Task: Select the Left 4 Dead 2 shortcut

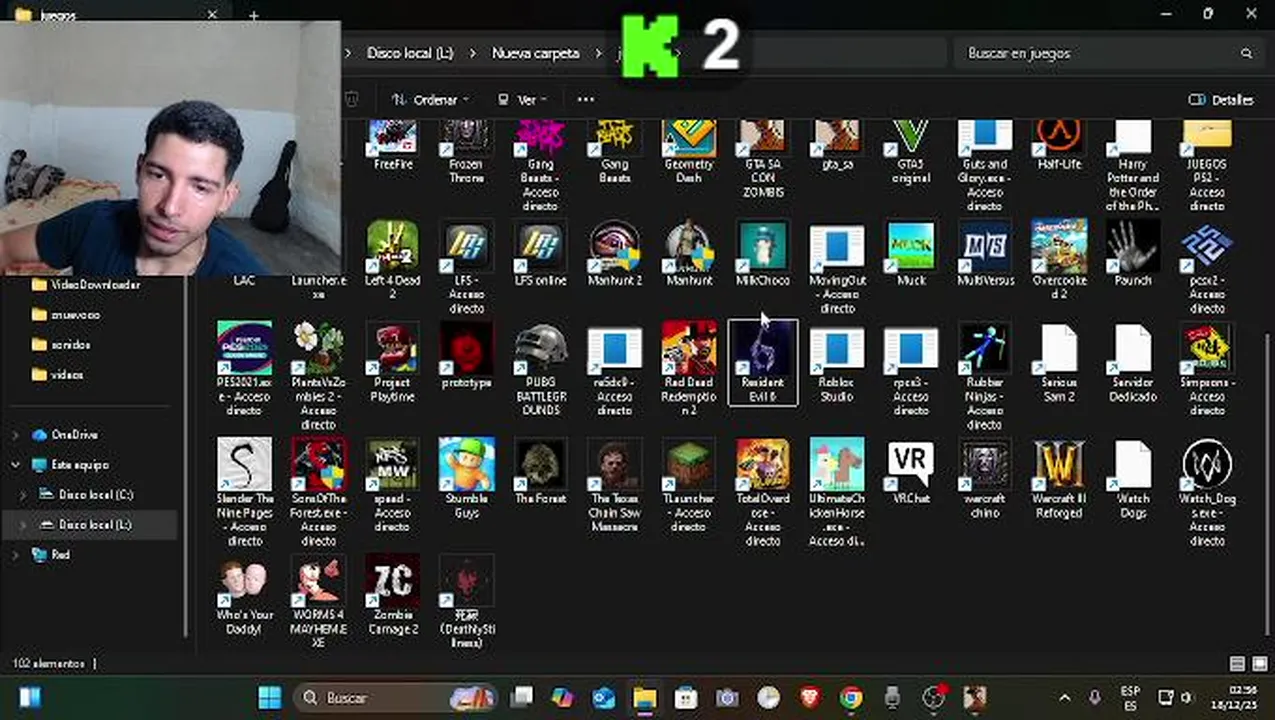Action: pyautogui.click(x=392, y=260)
